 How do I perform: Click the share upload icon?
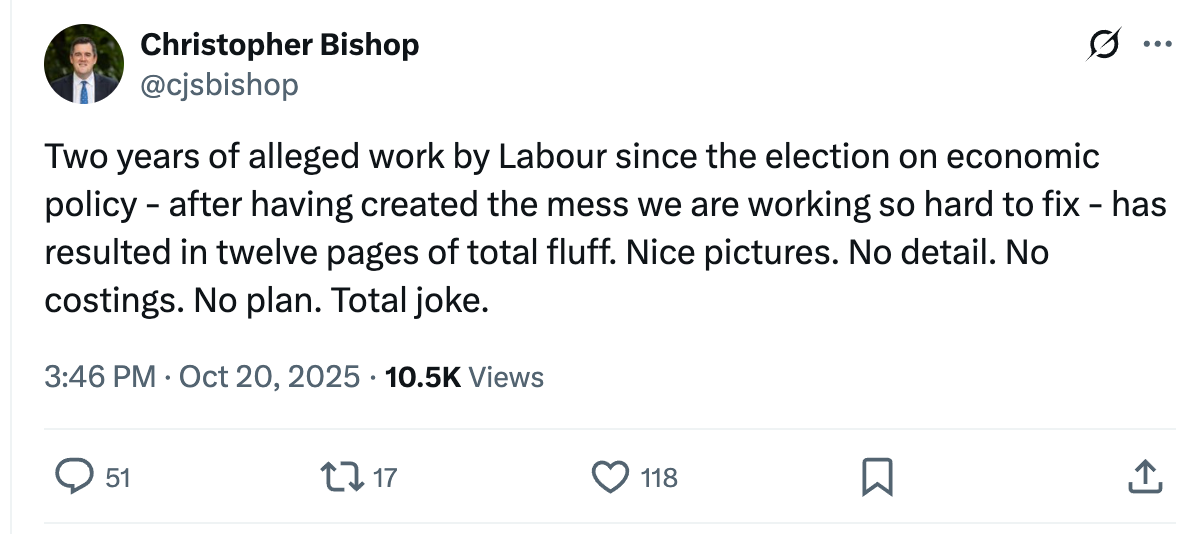pyautogui.click(x=1144, y=477)
